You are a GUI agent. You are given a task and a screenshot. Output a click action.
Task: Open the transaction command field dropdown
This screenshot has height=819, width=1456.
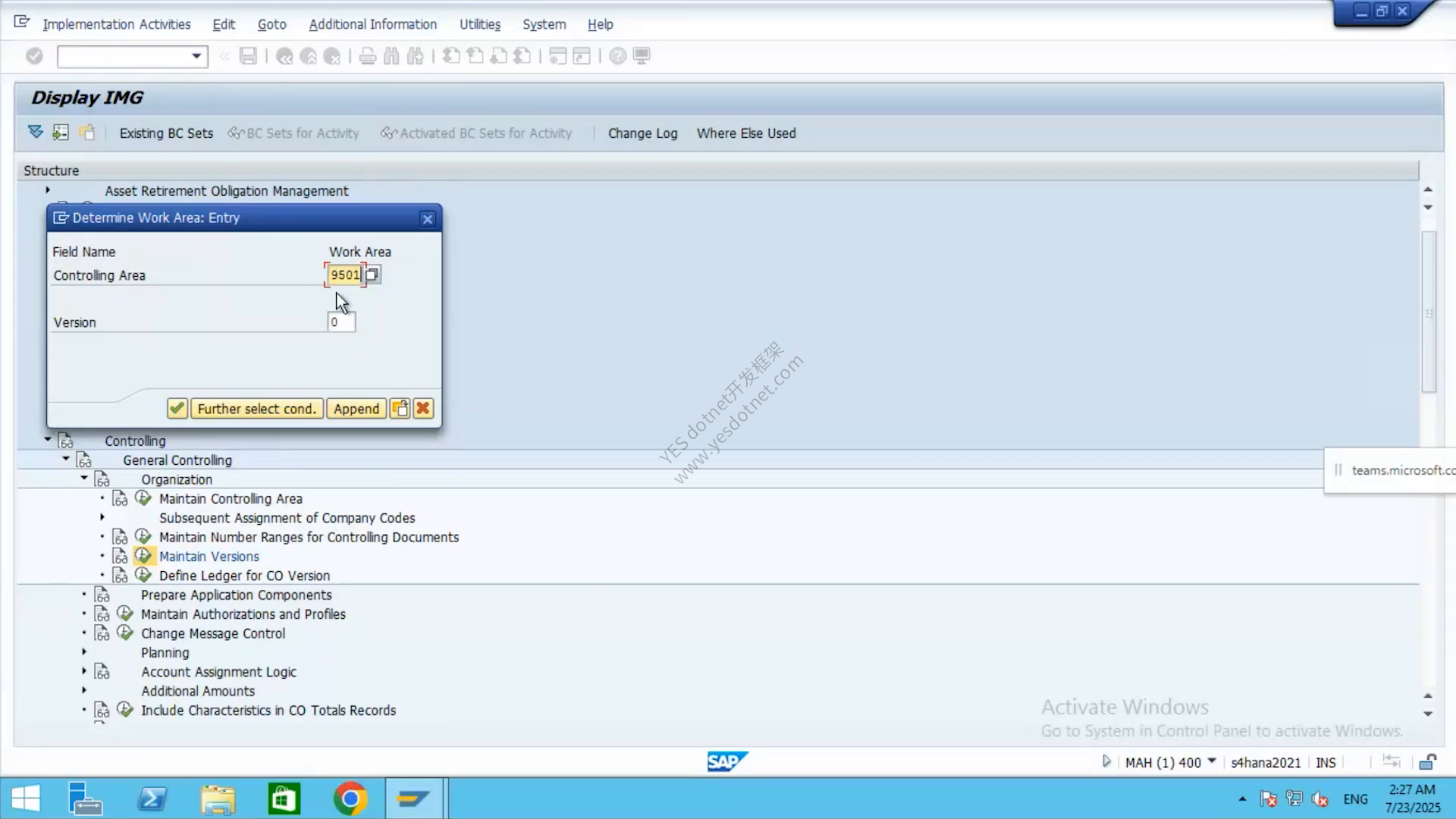click(x=196, y=56)
